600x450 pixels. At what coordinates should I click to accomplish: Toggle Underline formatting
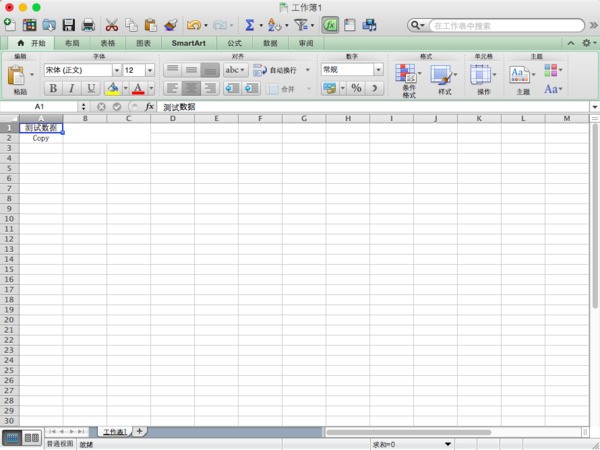(x=91, y=88)
